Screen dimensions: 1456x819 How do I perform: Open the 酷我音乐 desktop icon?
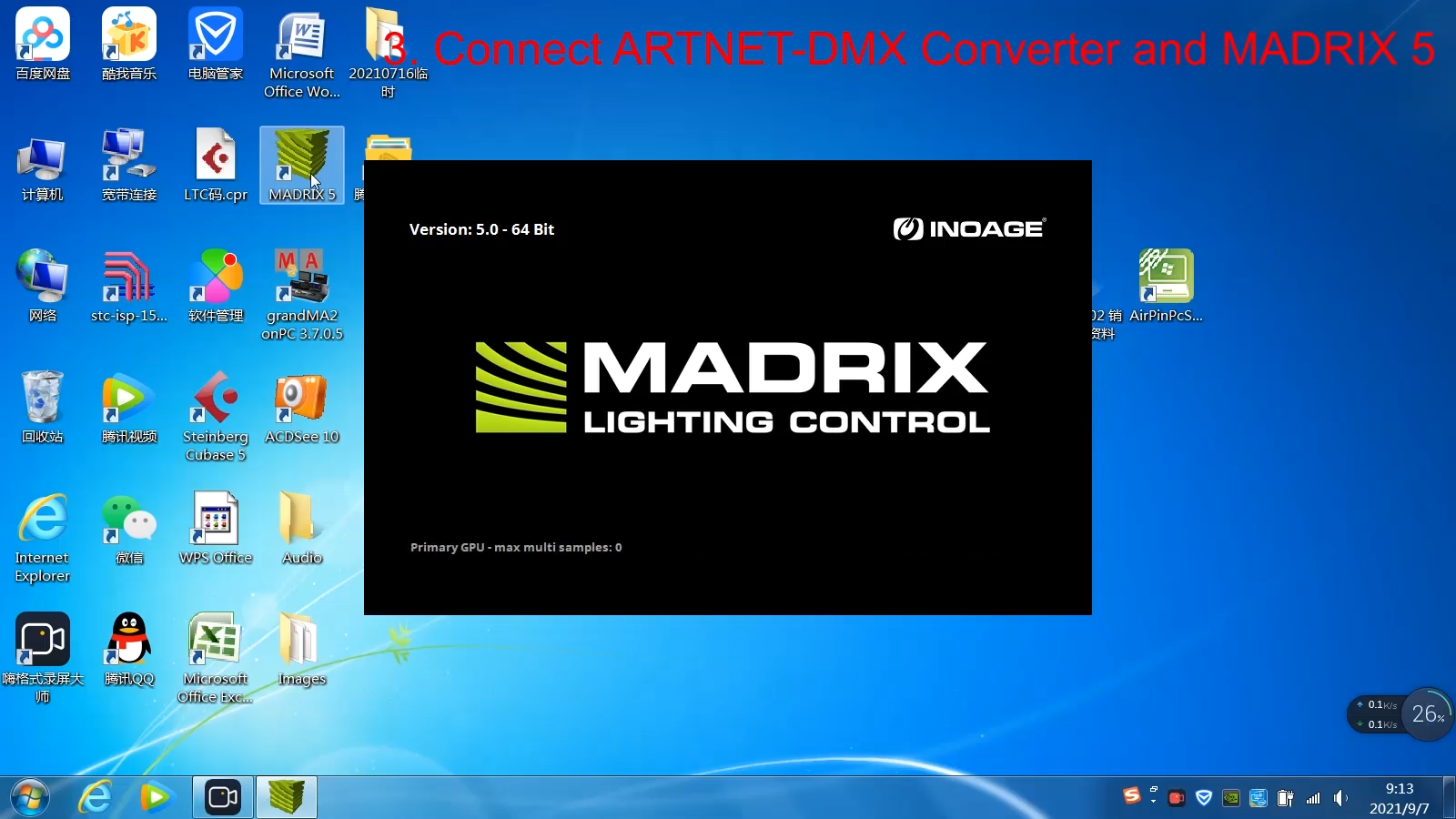(129, 44)
